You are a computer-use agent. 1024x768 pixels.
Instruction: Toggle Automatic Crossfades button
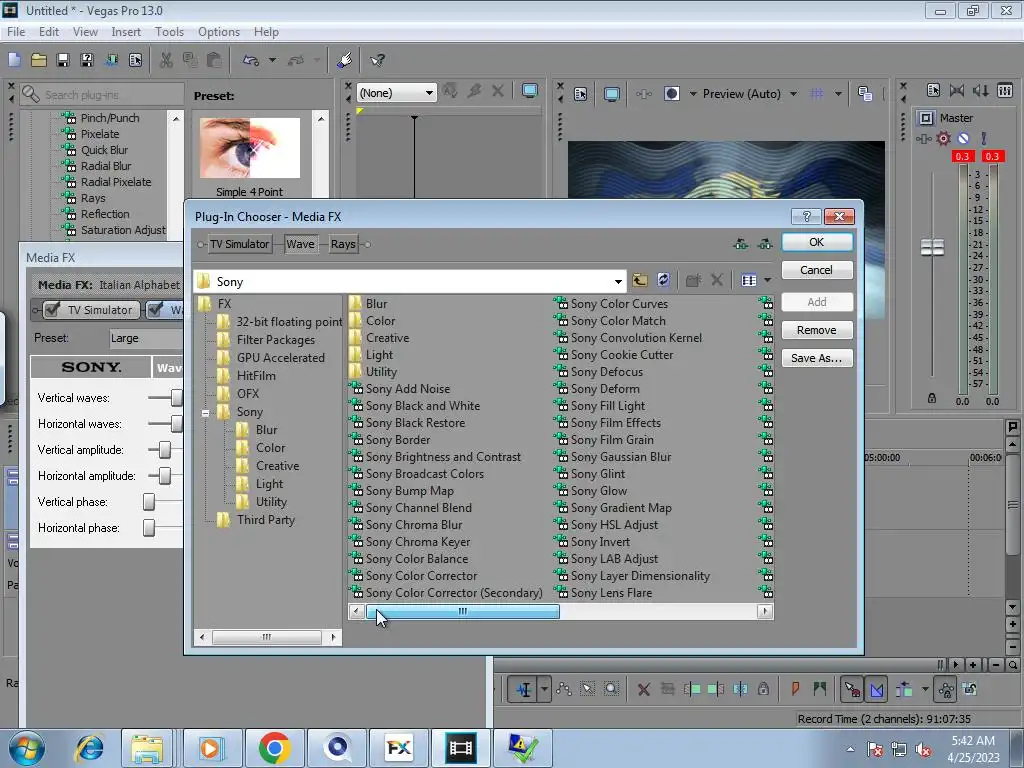tap(876, 689)
